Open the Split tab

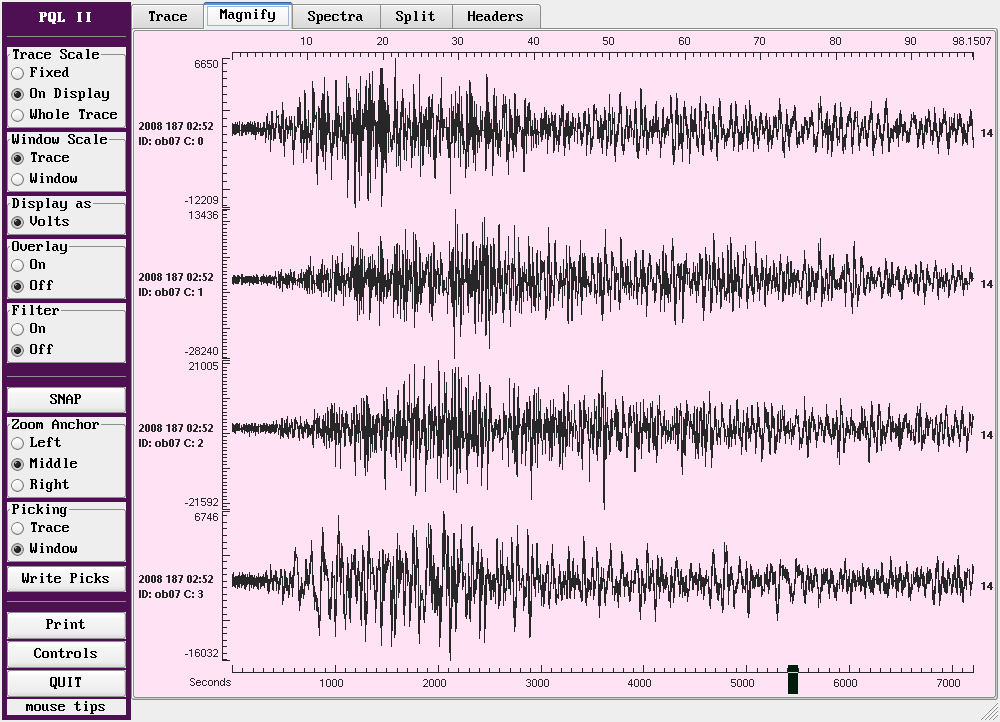click(415, 16)
